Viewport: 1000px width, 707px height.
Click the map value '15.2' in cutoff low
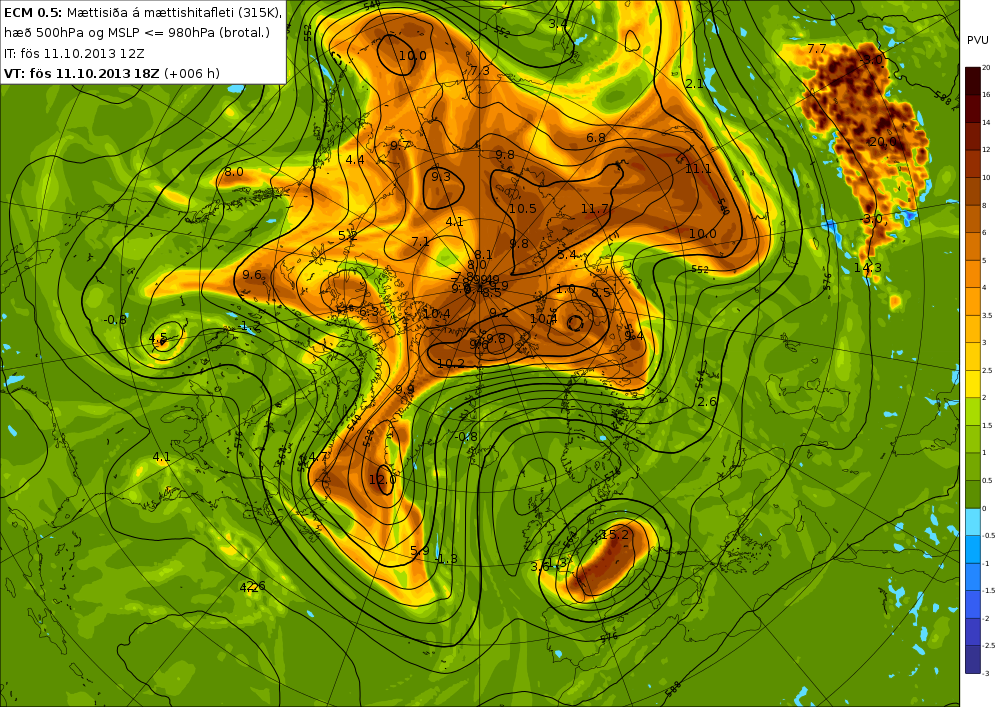[x=615, y=534]
